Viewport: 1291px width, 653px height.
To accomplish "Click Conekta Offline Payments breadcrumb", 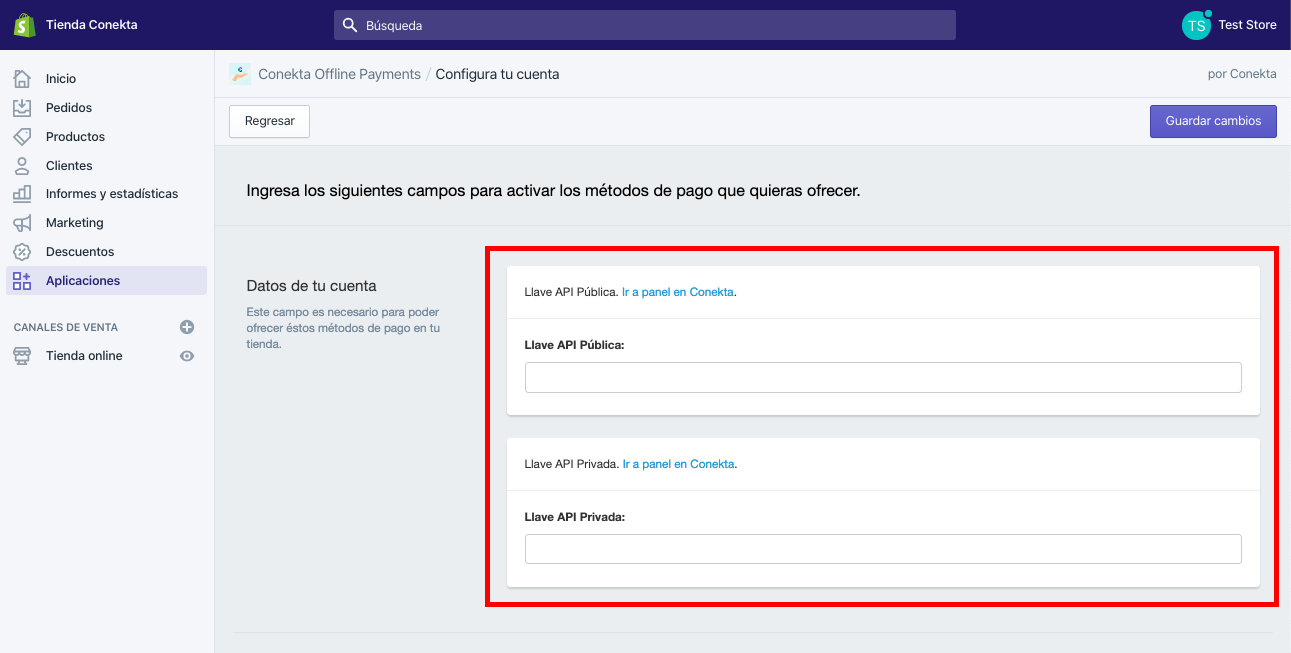I will (339, 74).
